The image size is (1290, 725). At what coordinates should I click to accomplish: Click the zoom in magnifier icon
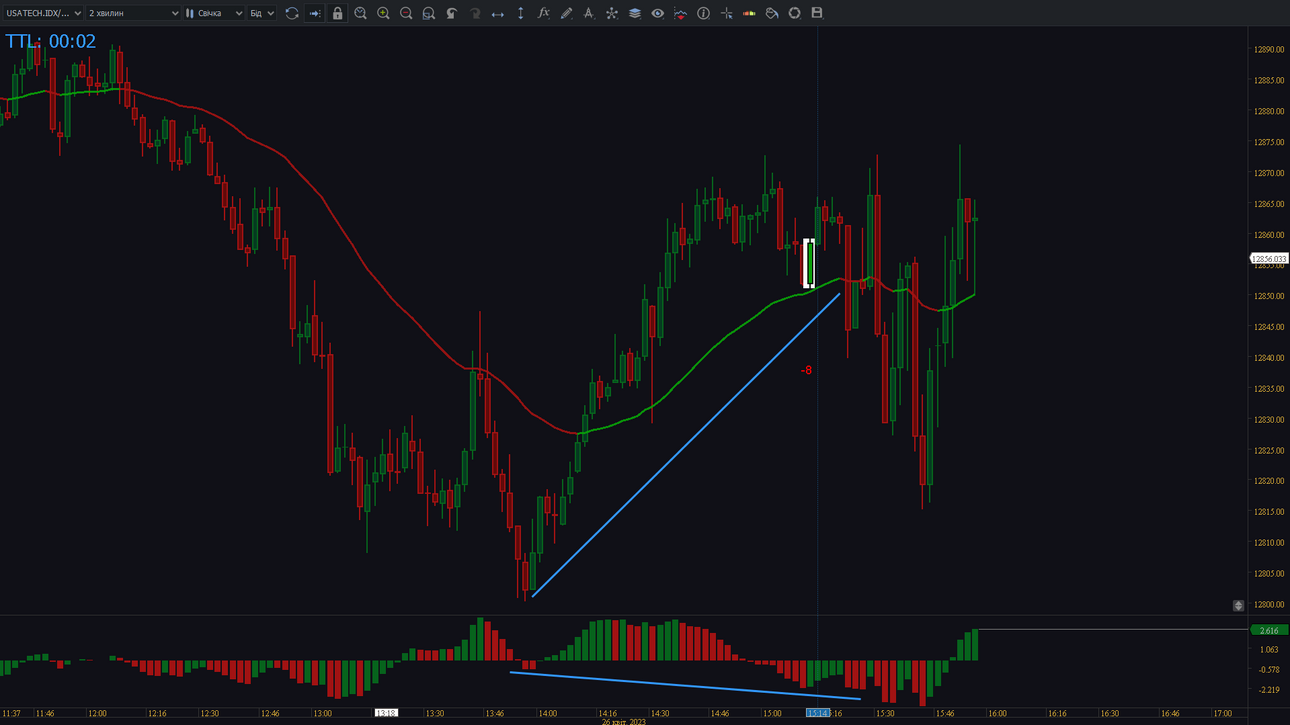pyautogui.click(x=383, y=13)
